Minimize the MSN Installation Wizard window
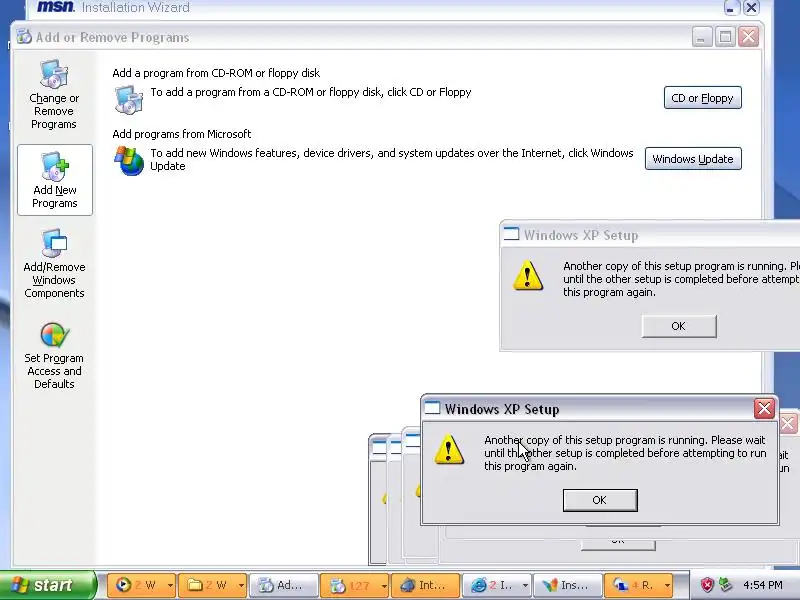800x600 pixels. point(731,8)
